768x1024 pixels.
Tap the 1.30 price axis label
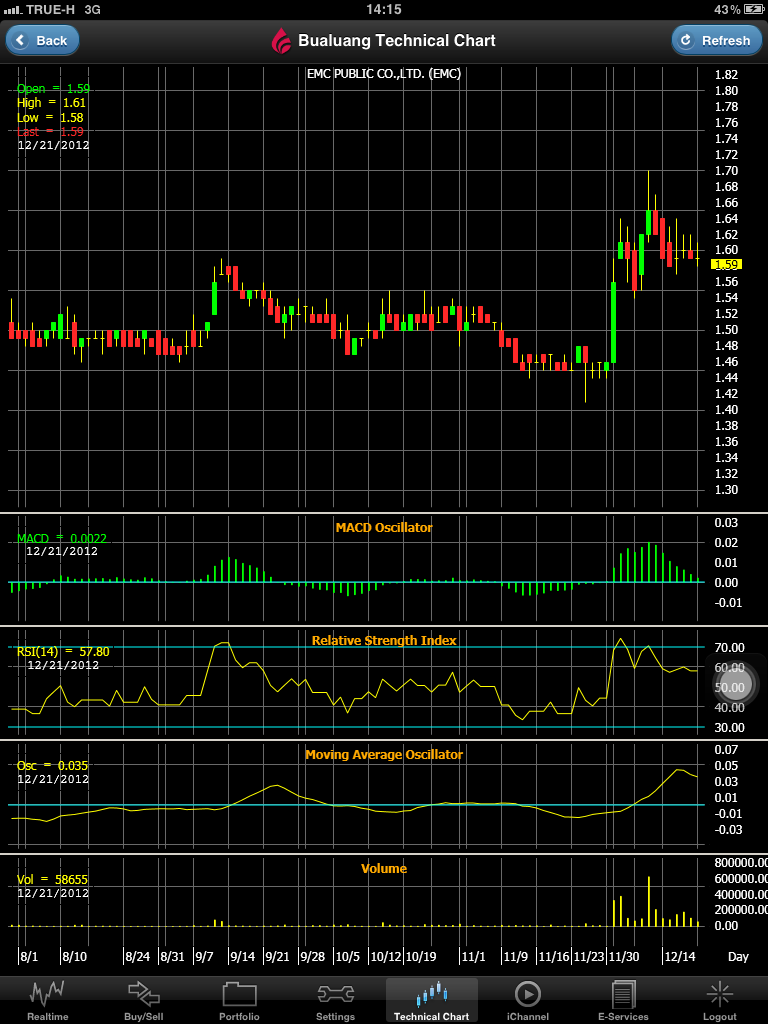tap(726, 490)
